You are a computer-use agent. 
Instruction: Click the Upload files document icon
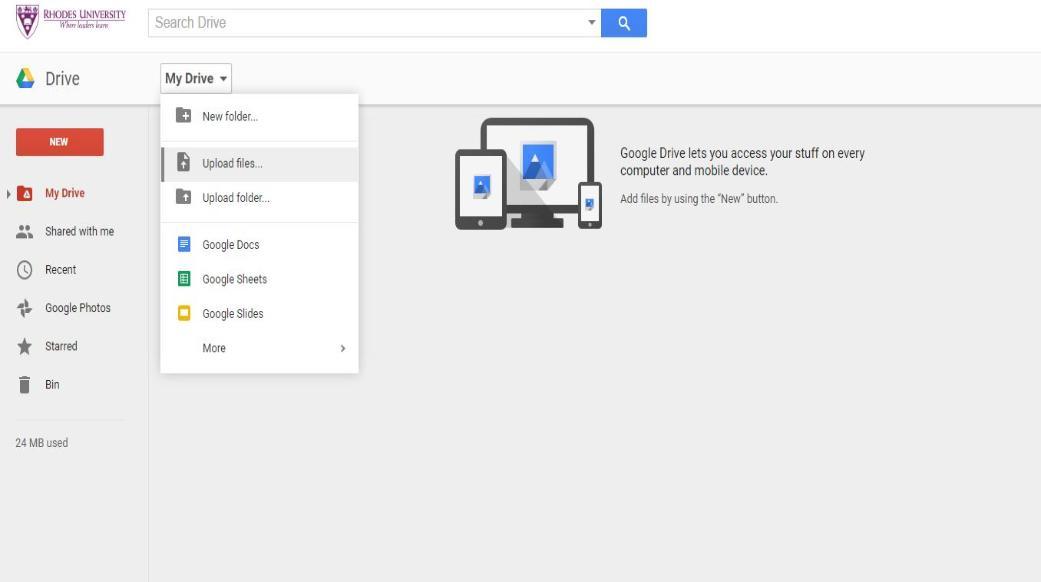(x=183, y=163)
